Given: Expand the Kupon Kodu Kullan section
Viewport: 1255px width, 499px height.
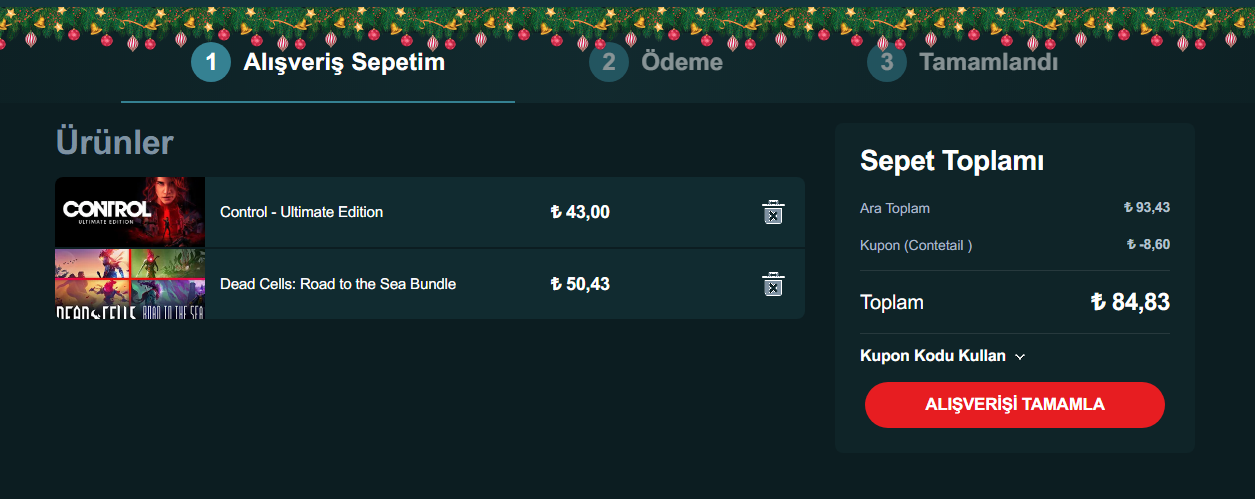Looking at the screenshot, I should [933, 356].
